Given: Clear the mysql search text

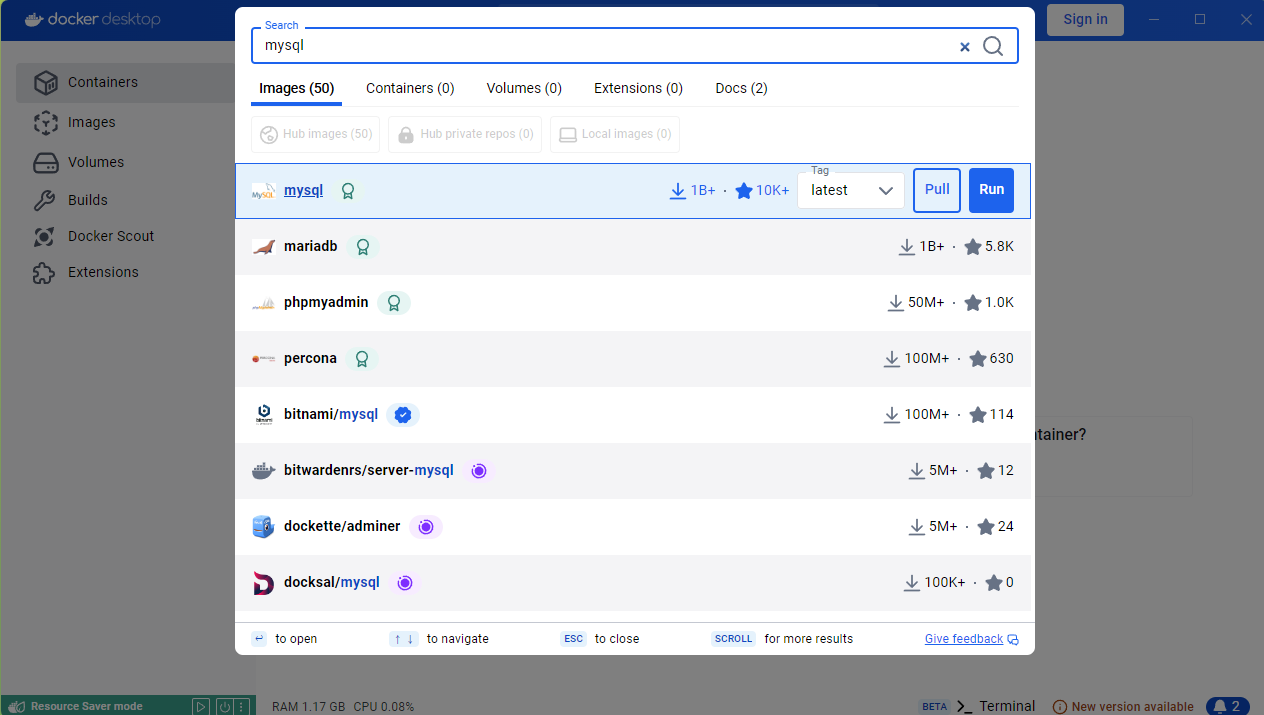Looking at the screenshot, I should [965, 47].
